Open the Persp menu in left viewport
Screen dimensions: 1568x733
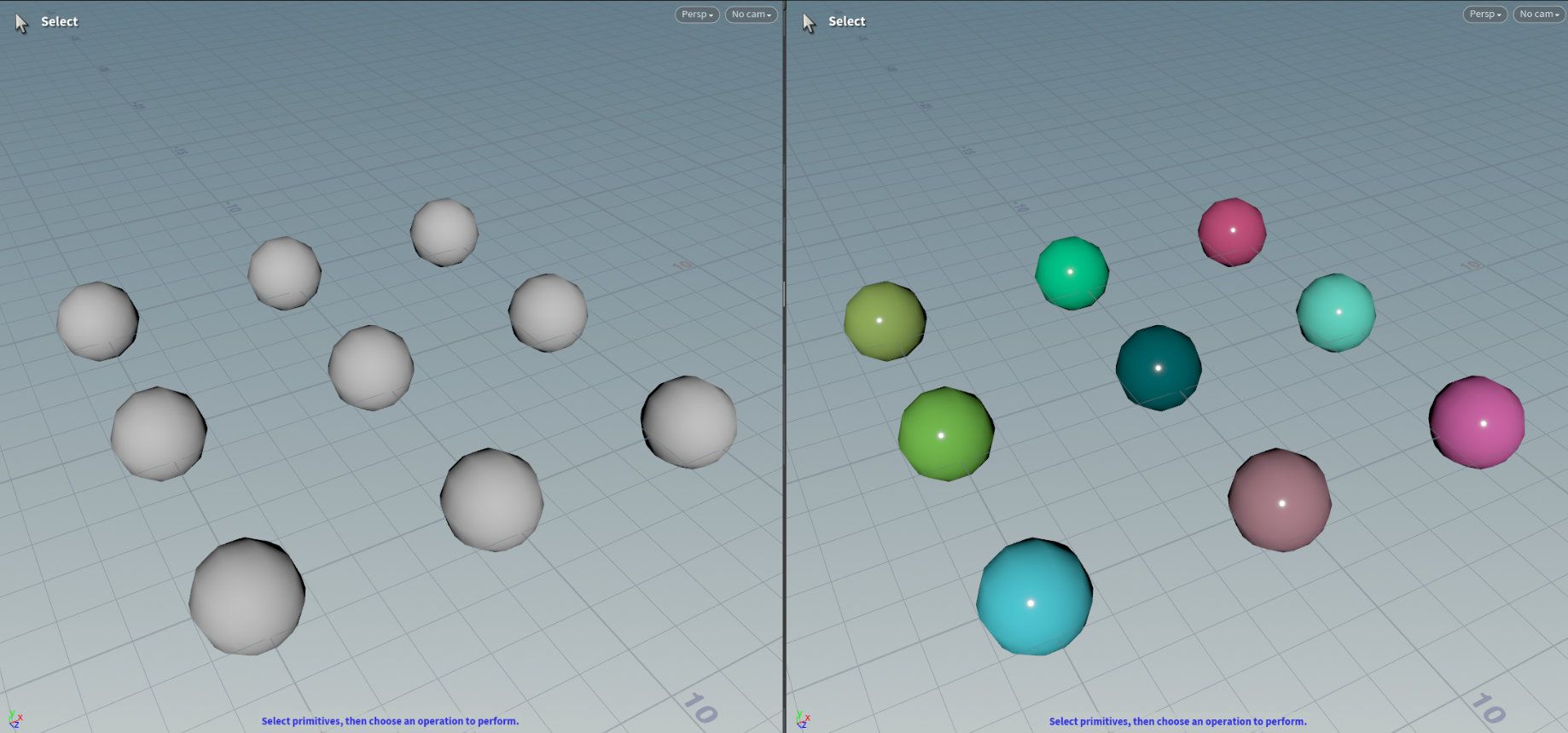[x=697, y=15]
